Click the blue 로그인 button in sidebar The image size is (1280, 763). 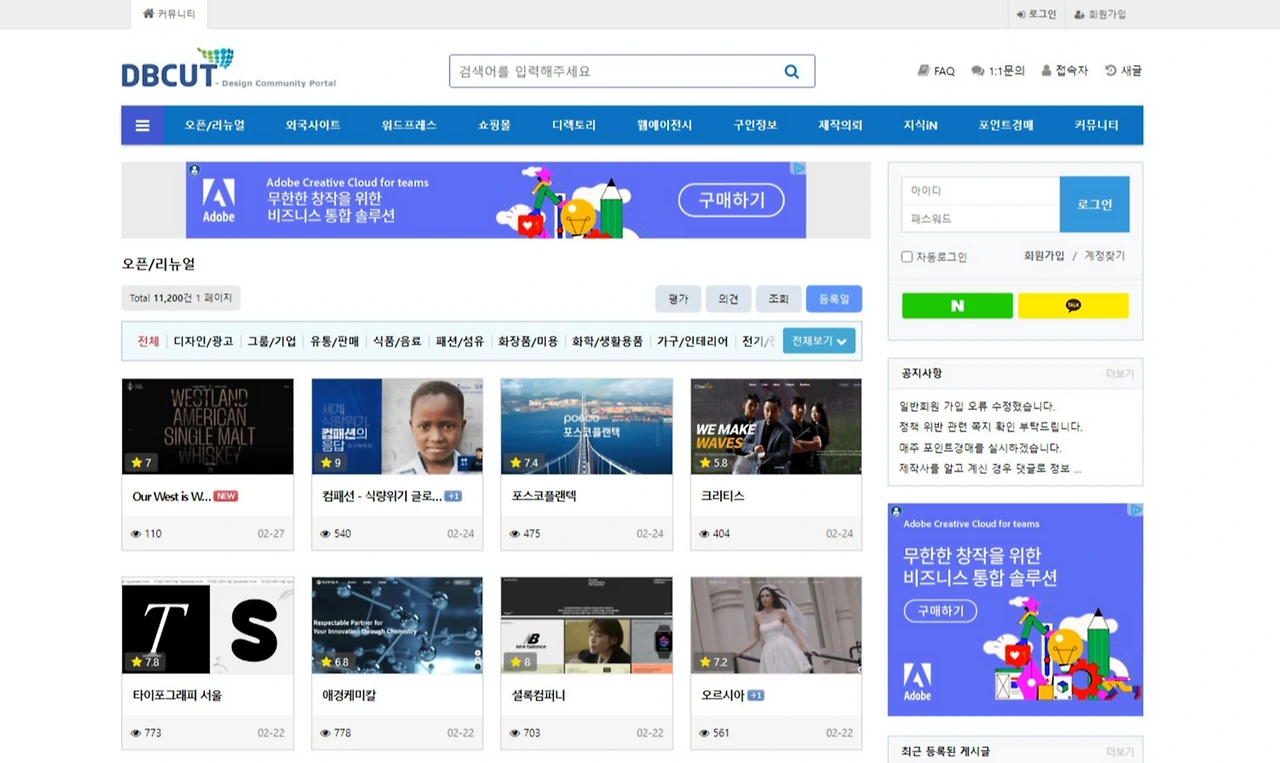tap(1094, 204)
